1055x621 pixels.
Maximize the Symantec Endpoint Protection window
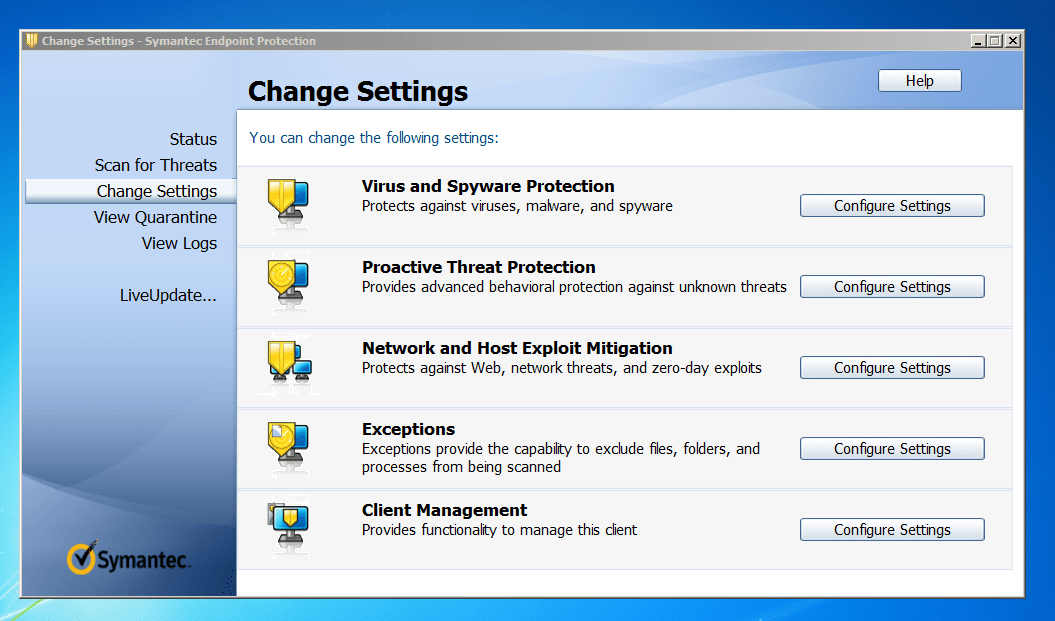(995, 41)
